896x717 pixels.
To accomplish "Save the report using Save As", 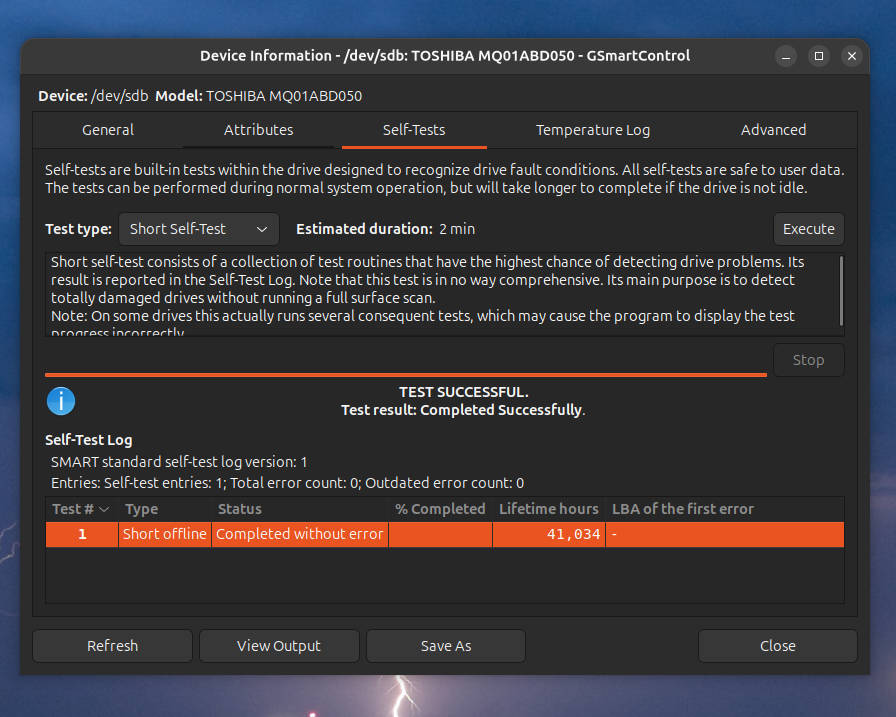I will 445,645.
